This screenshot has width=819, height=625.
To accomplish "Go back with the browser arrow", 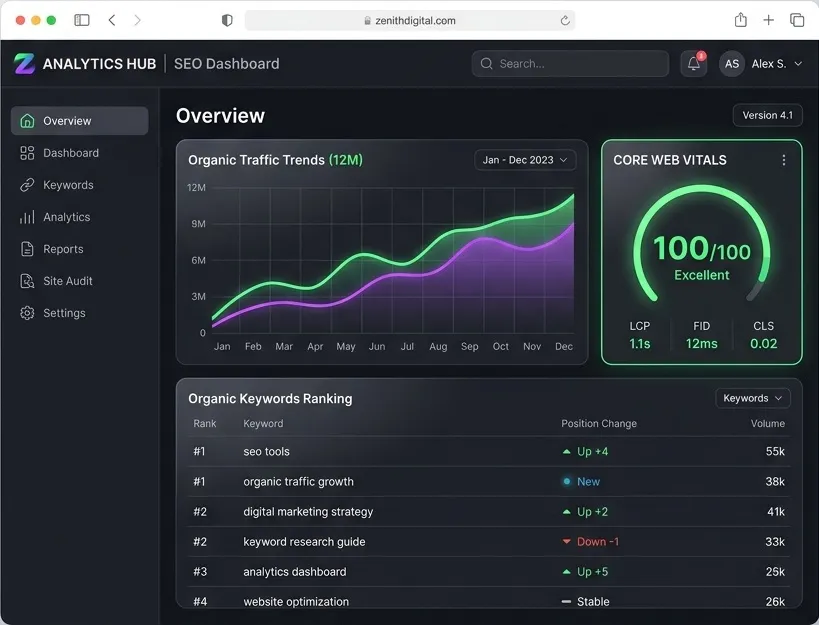I will (112, 20).
